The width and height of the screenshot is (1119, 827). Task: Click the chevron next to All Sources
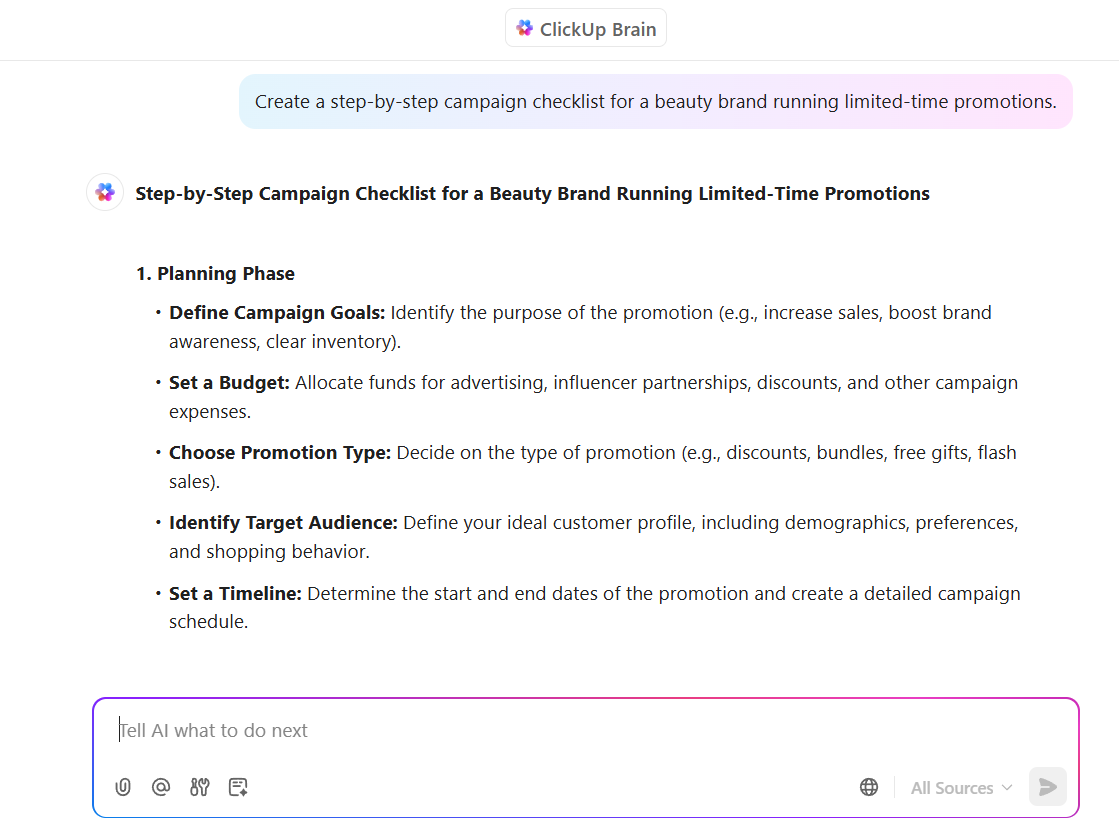[1007, 788]
